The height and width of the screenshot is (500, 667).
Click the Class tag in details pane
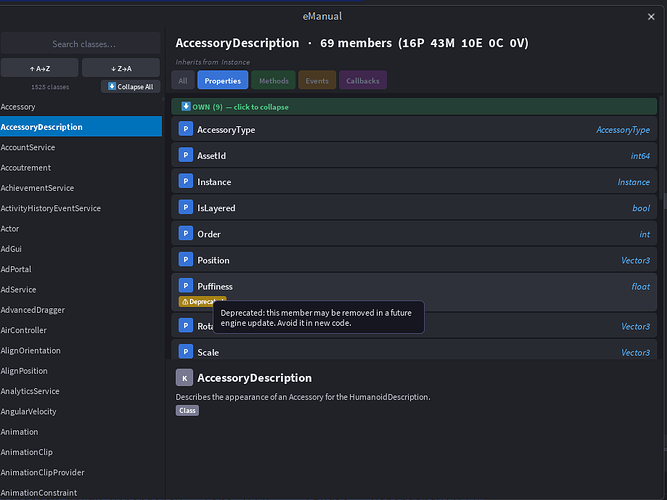pyautogui.click(x=187, y=410)
